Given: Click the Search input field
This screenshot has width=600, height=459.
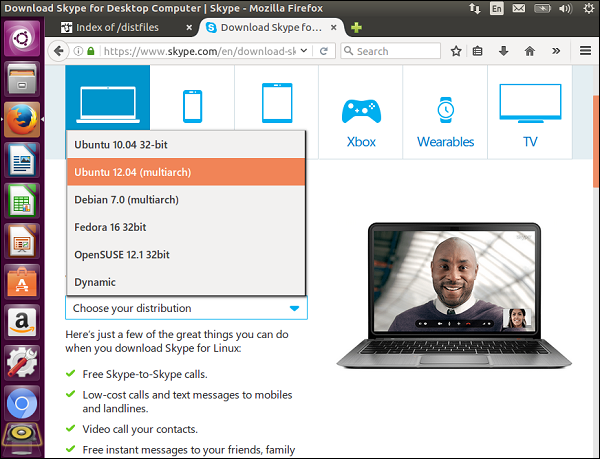Looking at the screenshot, I should point(390,51).
